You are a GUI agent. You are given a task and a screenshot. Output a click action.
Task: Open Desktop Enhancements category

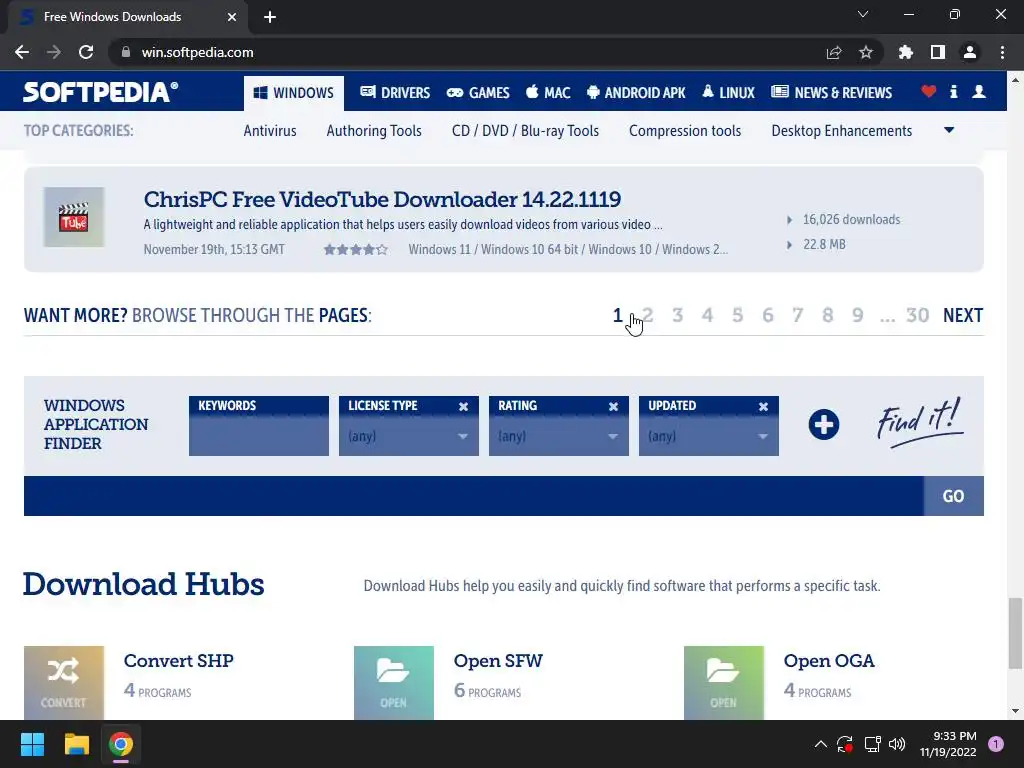[842, 131]
